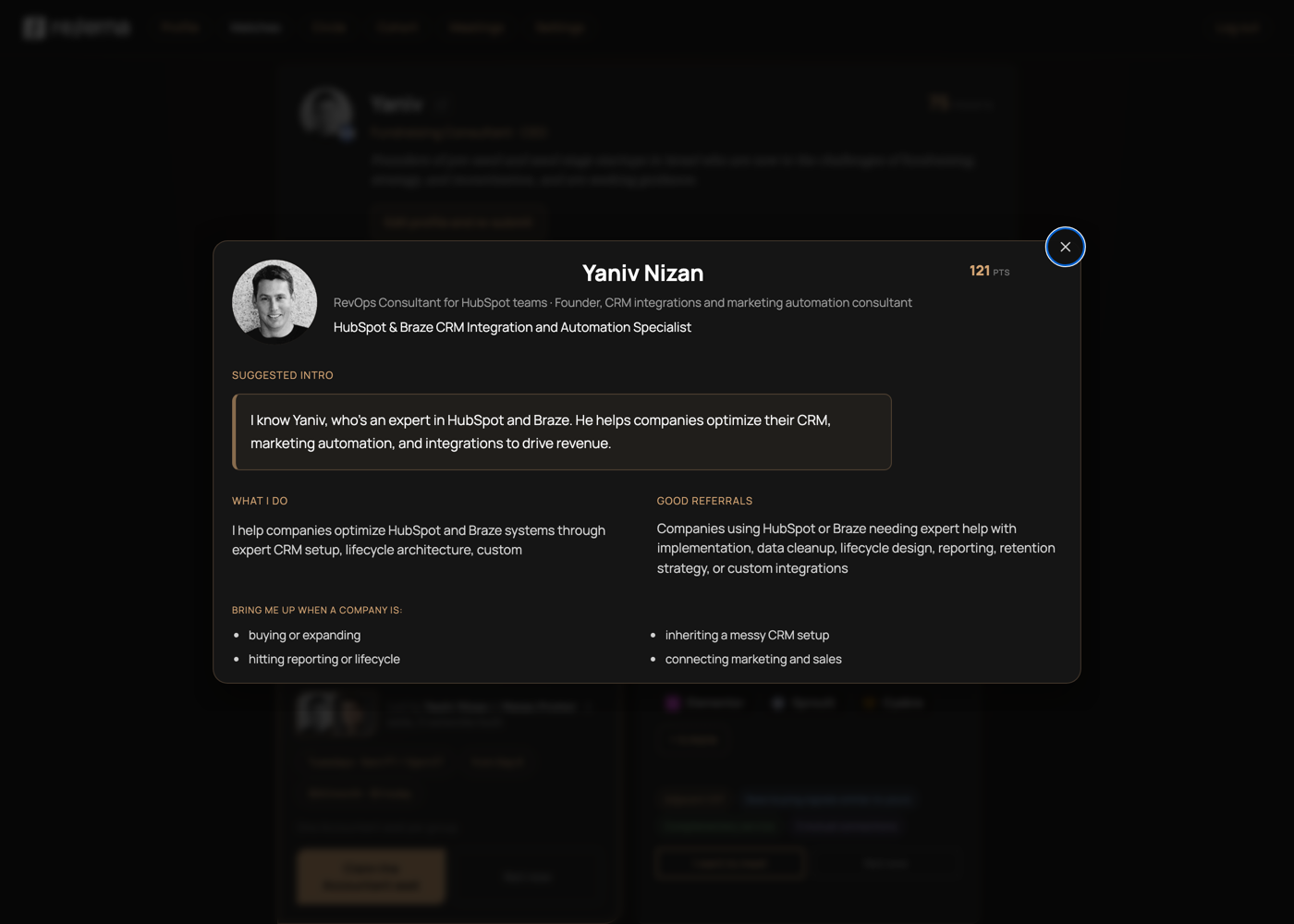Click the What I Do description text
Image resolution: width=1294 pixels, height=924 pixels.
coord(419,540)
